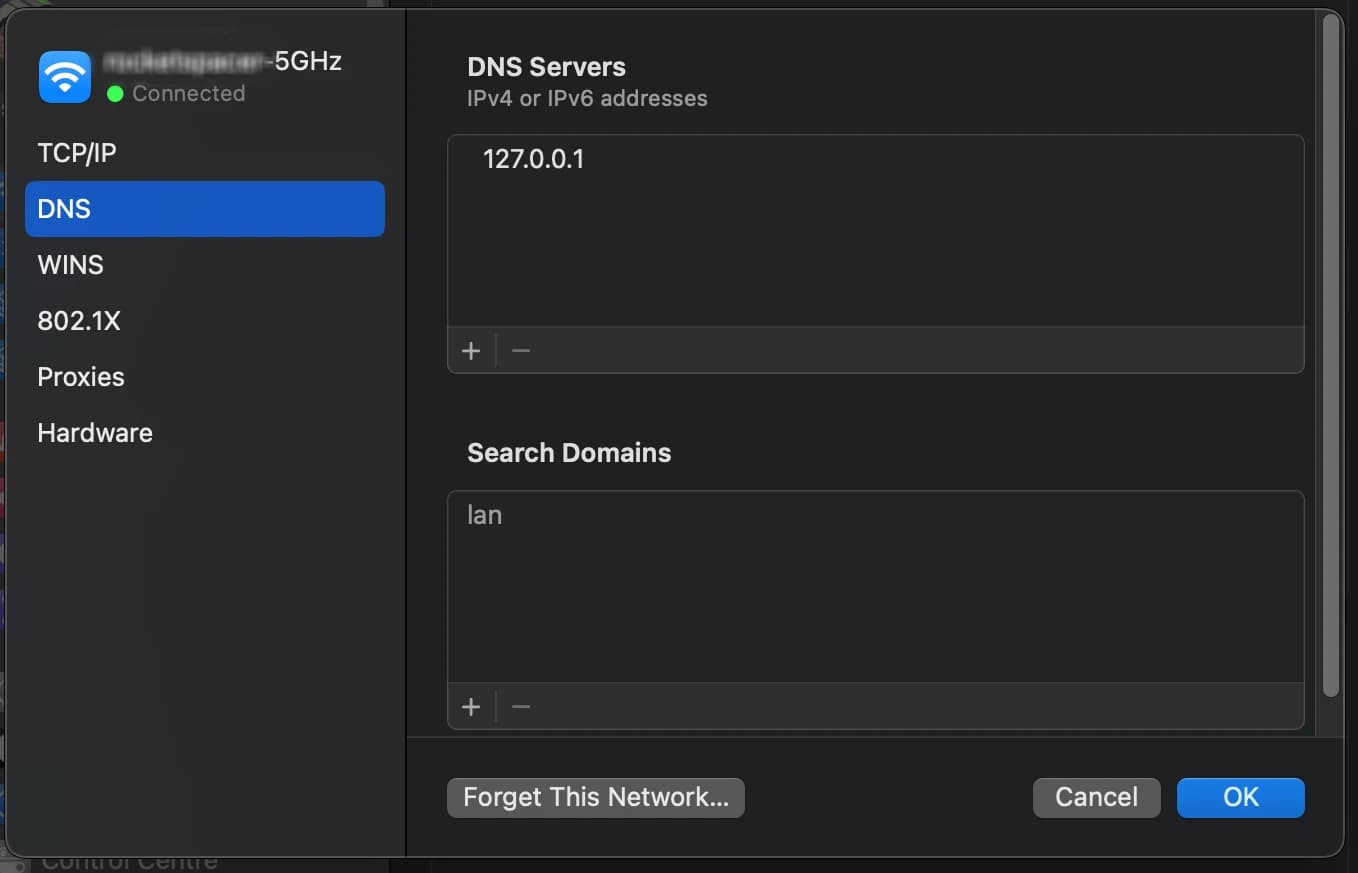The height and width of the screenshot is (873, 1358).
Task: Open the Proxies settings
Action: [x=80, y=377]
